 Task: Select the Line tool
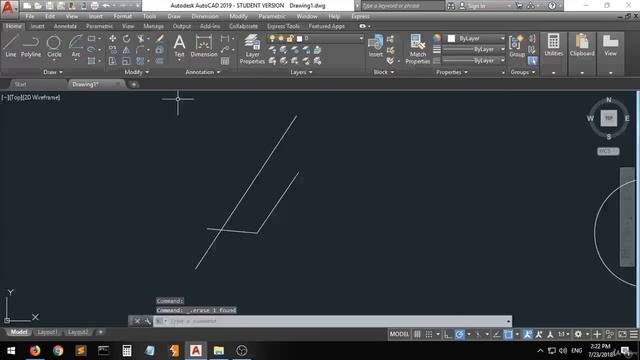(x=11, y=45)
